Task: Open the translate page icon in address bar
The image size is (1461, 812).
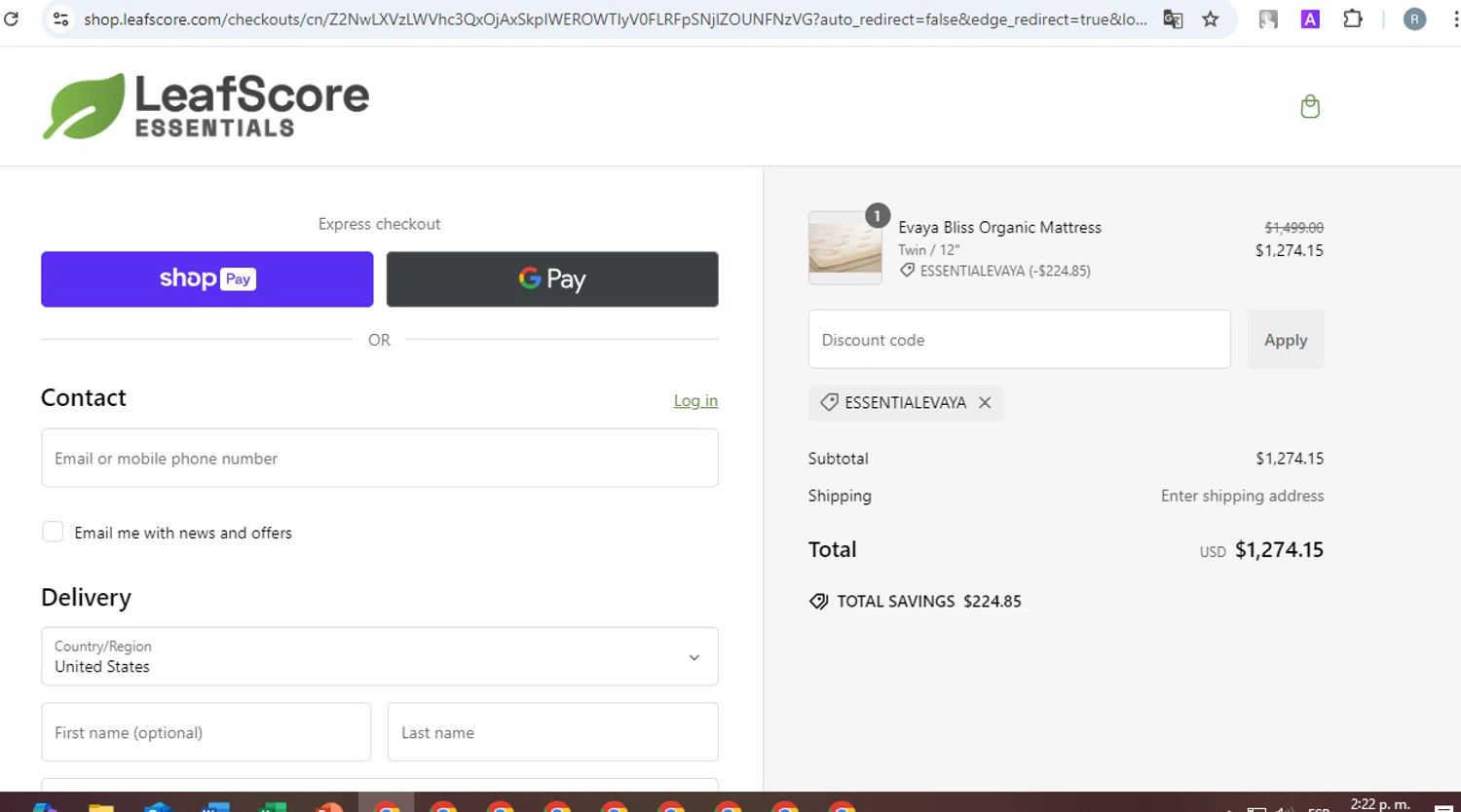Action: (1173, 18)
